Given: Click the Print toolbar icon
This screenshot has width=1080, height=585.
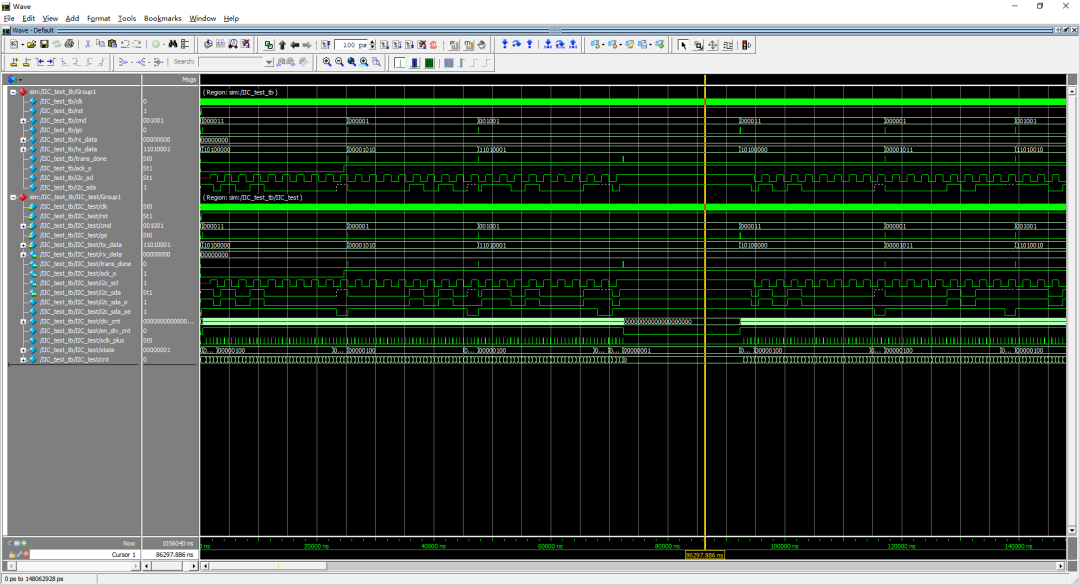Looking at the screenshot, I should point(69,45).
